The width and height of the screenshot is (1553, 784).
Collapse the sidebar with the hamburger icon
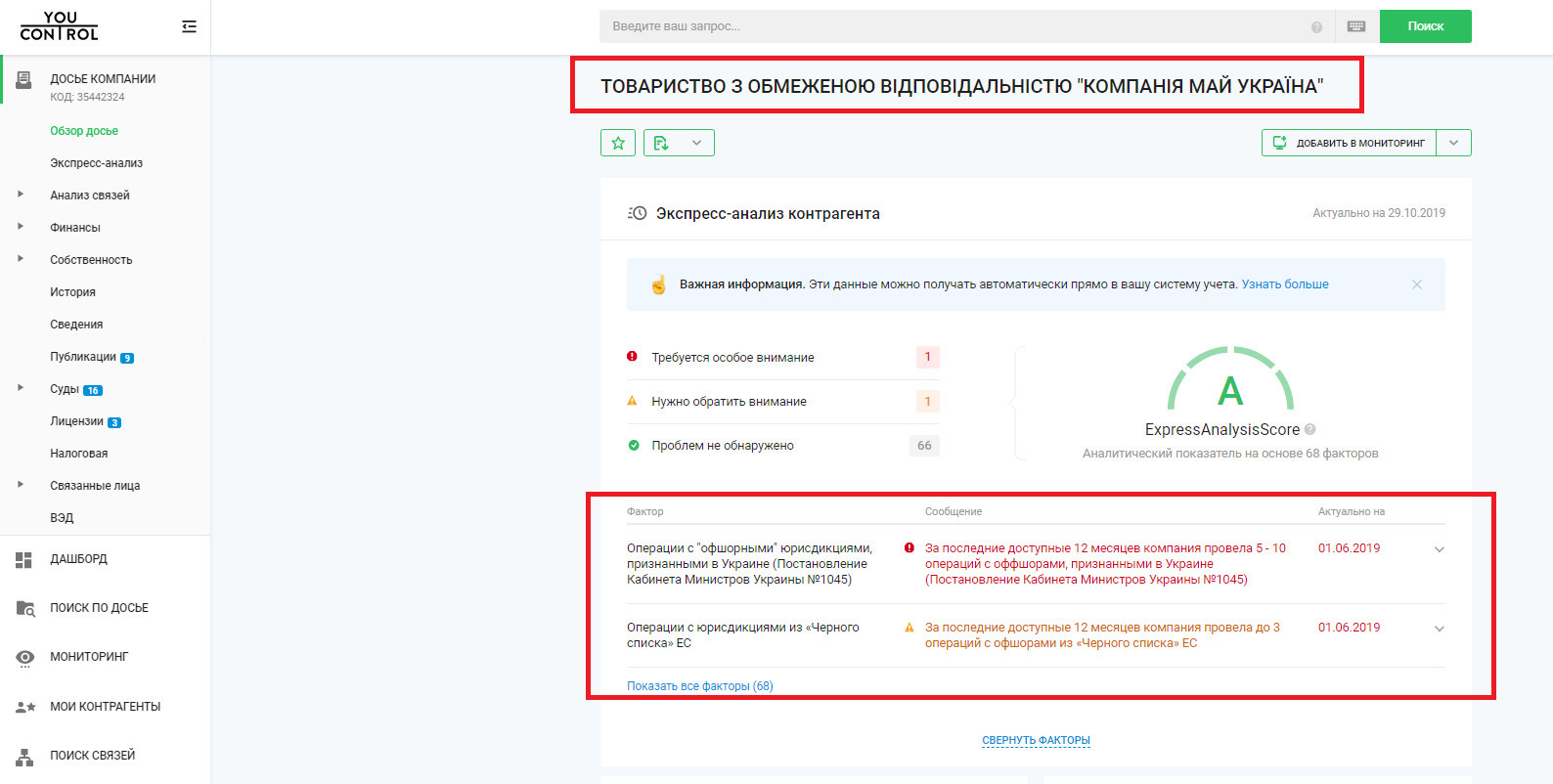(189, 26)
